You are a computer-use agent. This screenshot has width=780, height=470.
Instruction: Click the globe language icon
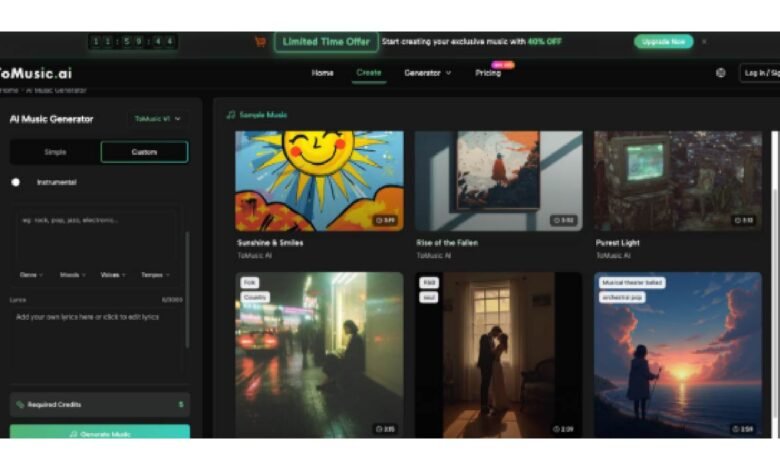point(721,73)
